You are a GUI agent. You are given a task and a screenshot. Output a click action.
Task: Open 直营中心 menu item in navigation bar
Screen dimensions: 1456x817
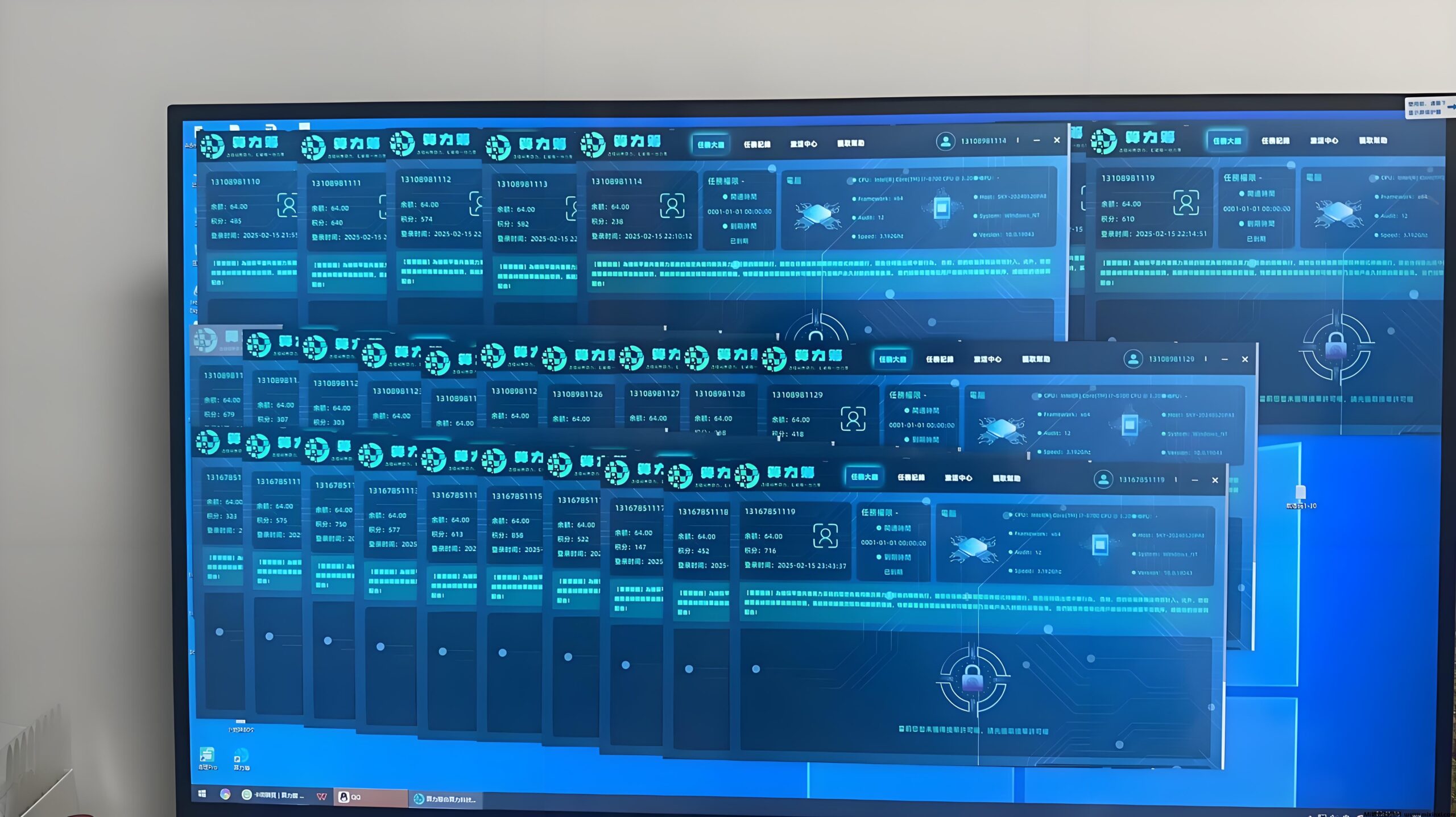tap(801, 143)
